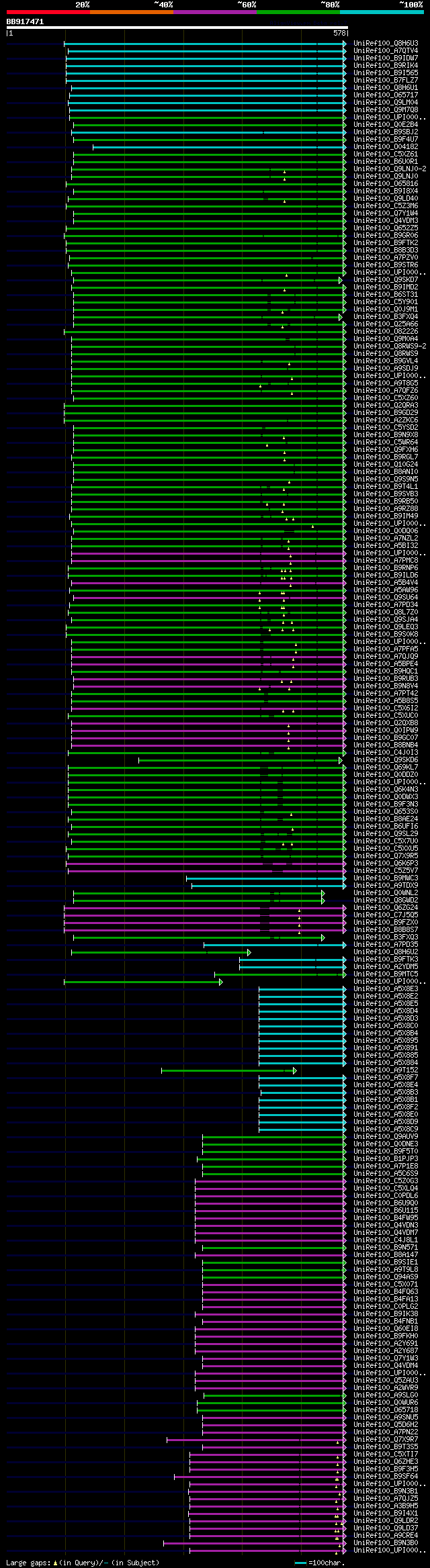430x1568 pixels.
Task: Click hit label UniRef100_O65718
Action: pyautogui.click(x=386, y=1410)
